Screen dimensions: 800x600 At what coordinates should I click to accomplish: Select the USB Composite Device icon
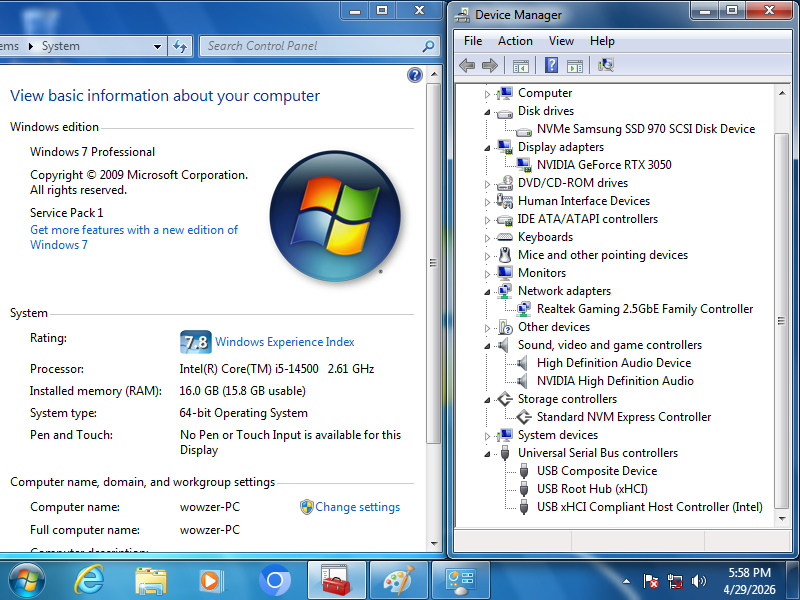(x=524, y=470)
